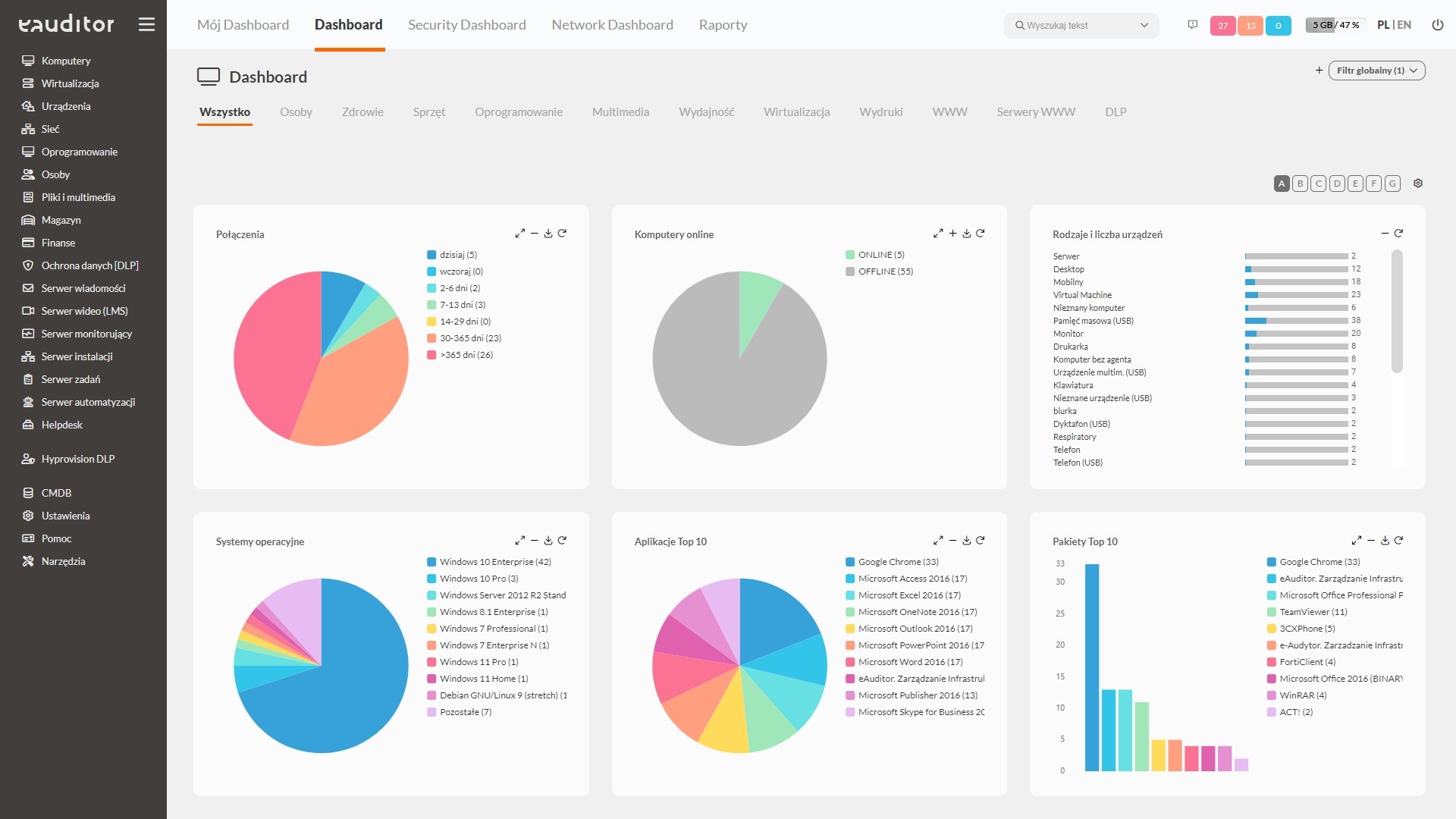1456x819 pixels.
Task: Click the Helpdesk icon in sidebar
Action: [27, 424]
